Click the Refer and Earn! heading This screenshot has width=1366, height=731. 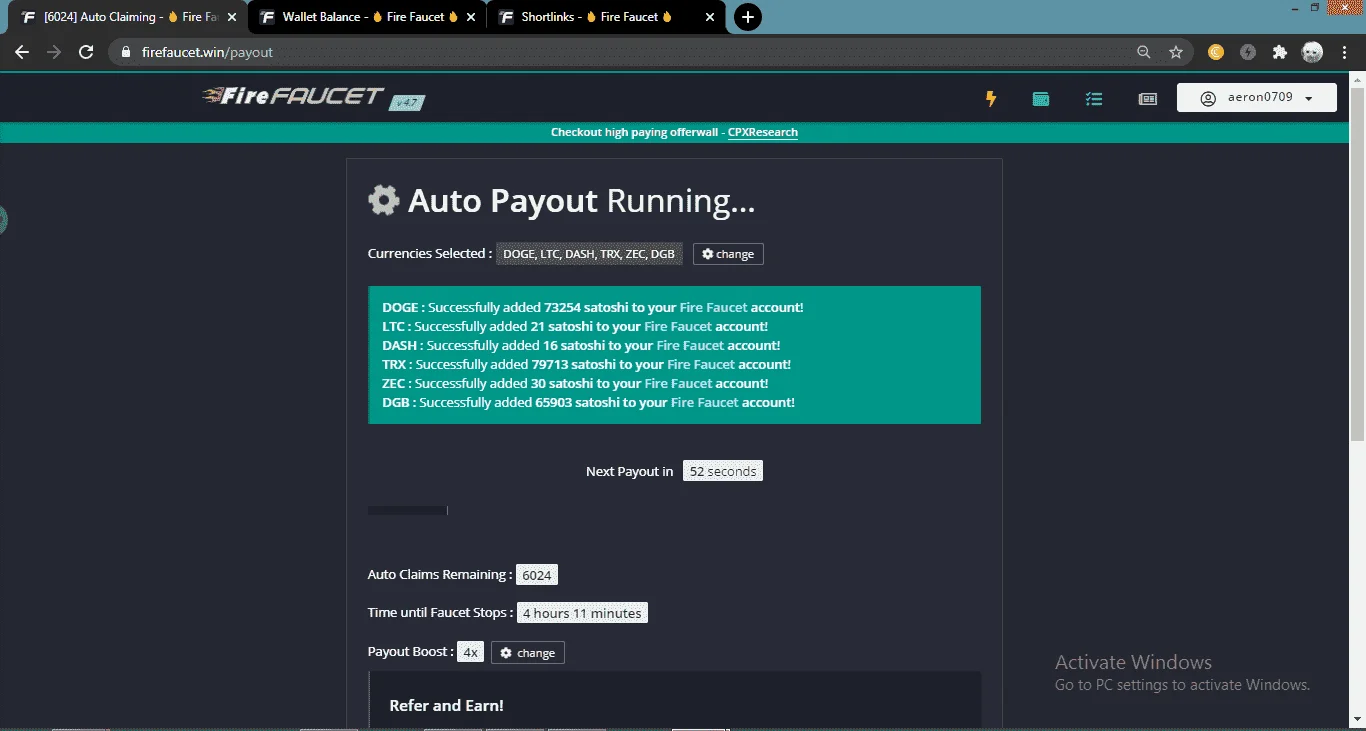coord(446,705)
